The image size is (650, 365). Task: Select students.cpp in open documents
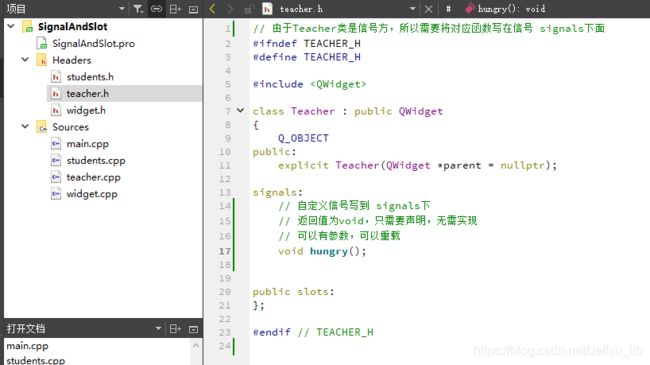36,360
